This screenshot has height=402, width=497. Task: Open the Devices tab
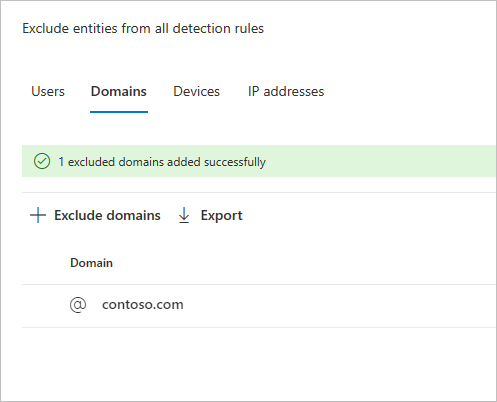pos(197,91)
